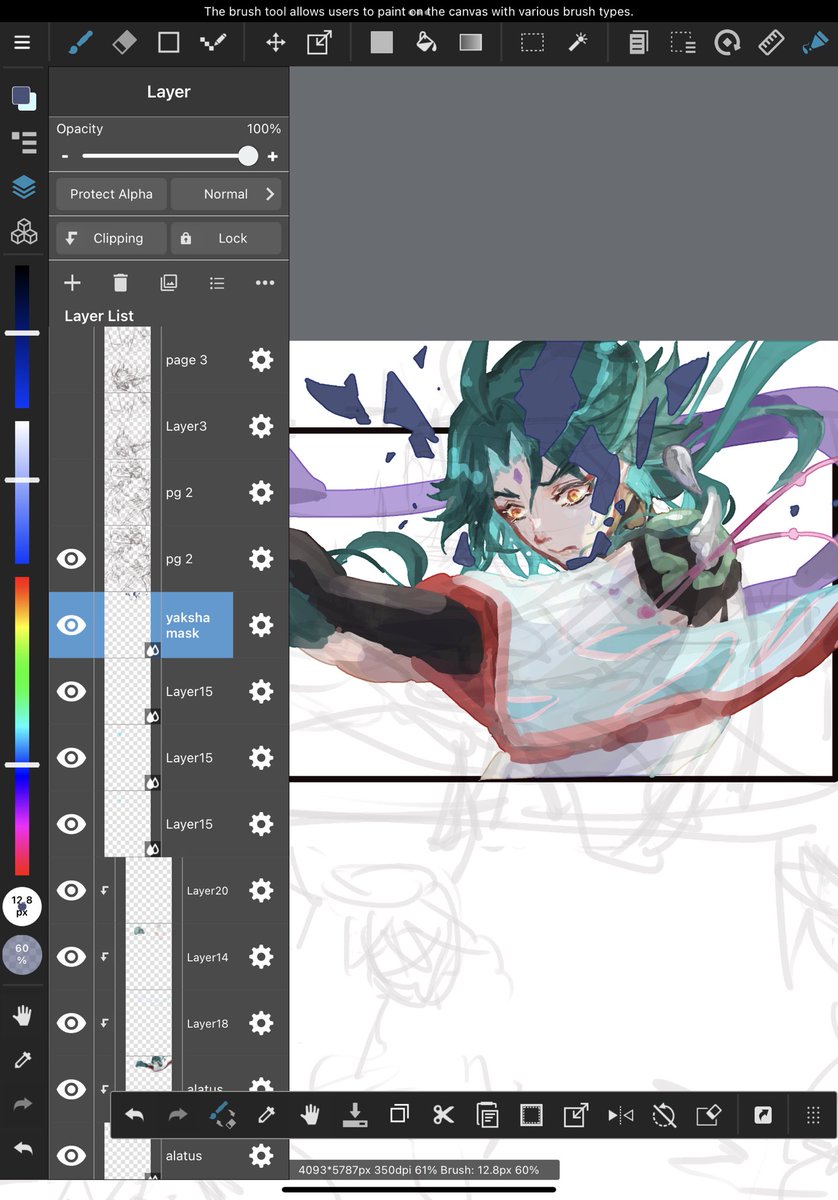Hide Layer18 with its eye icon
This screenshot has height=1200, width=838.
coord(71,1023)
